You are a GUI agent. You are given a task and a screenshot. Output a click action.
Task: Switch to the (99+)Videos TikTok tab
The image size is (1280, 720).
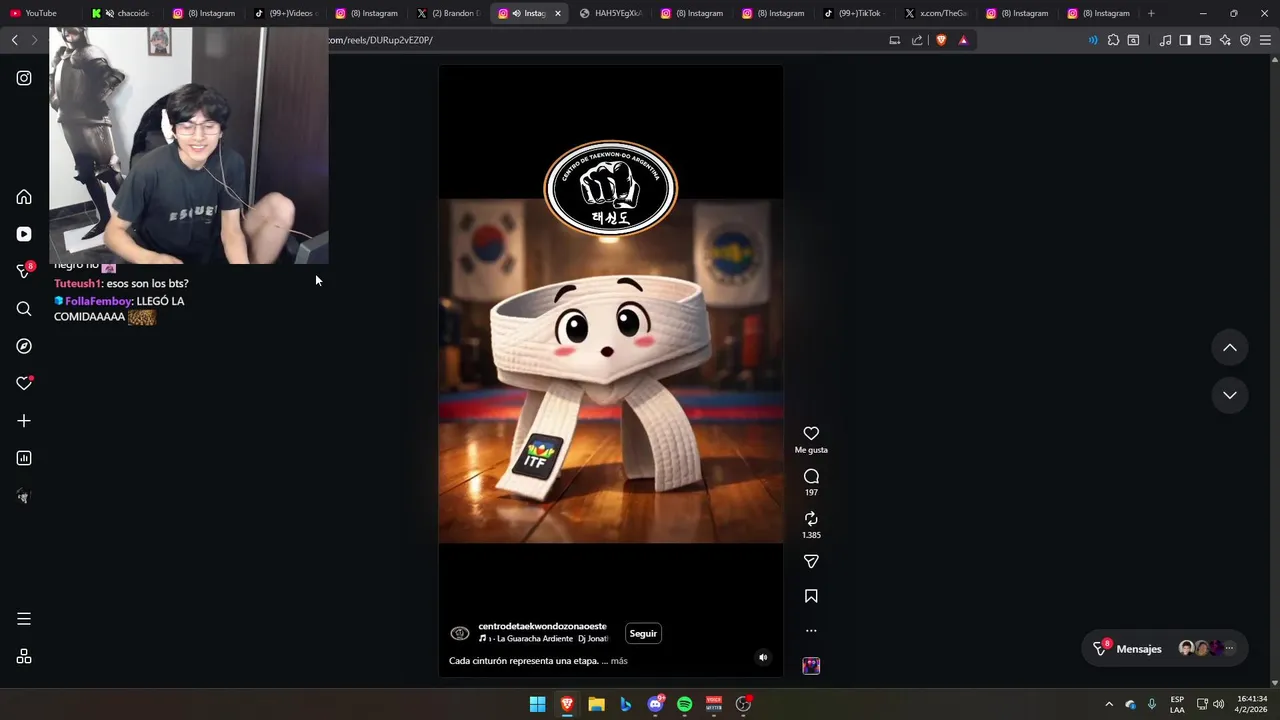pyautogui.click(x=285, y=13)
